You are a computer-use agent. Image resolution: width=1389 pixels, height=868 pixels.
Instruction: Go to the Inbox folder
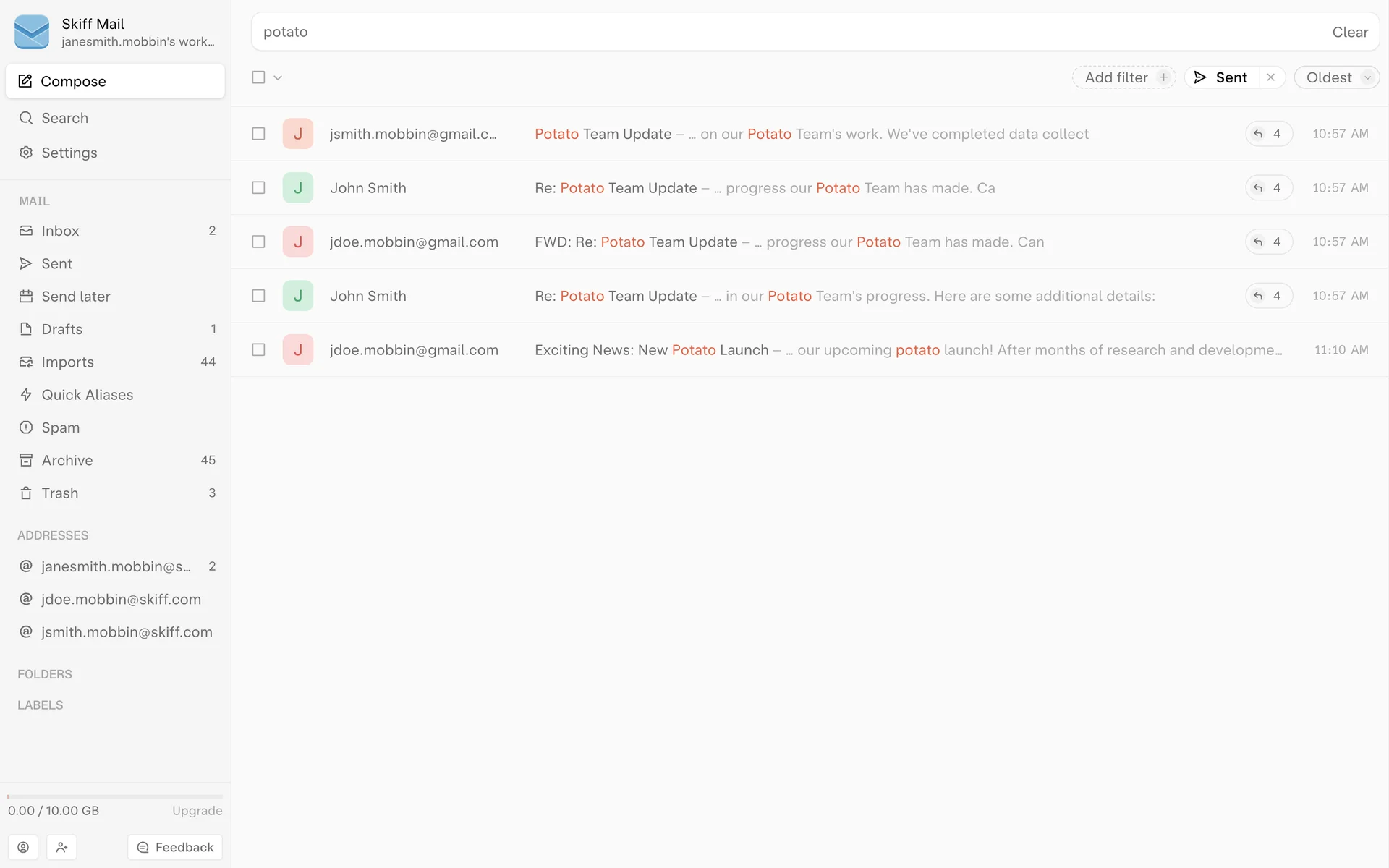point(60,231)
